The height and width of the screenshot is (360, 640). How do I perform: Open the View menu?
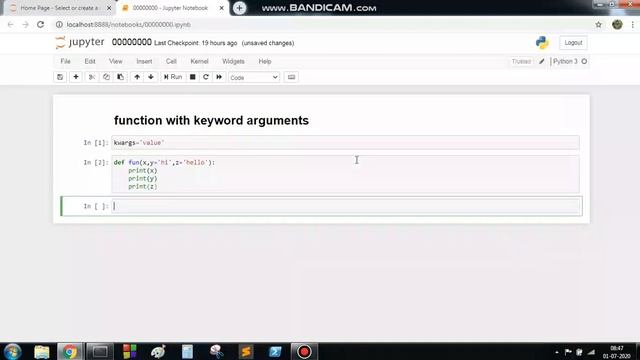tap(116, 61)
